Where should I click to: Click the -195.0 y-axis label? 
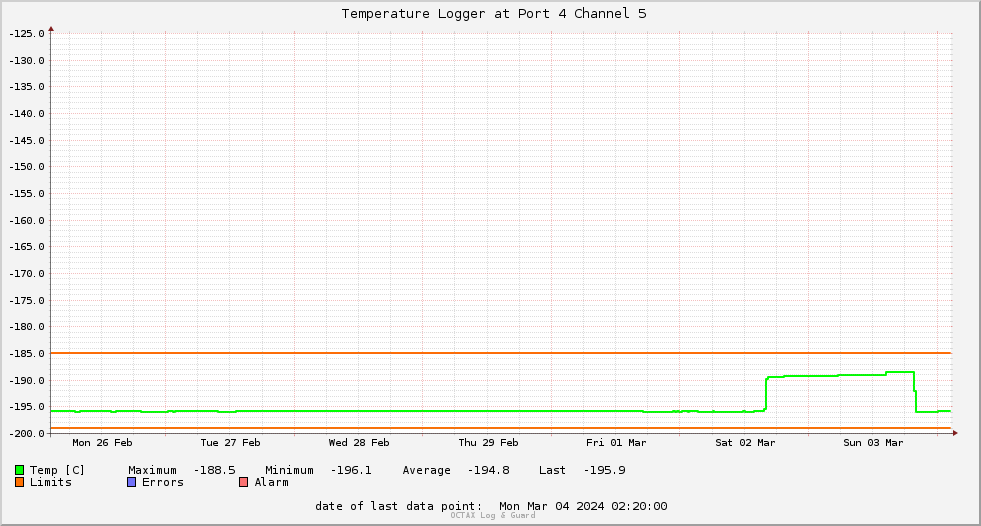pyautogui.click(x=26, y=407)
